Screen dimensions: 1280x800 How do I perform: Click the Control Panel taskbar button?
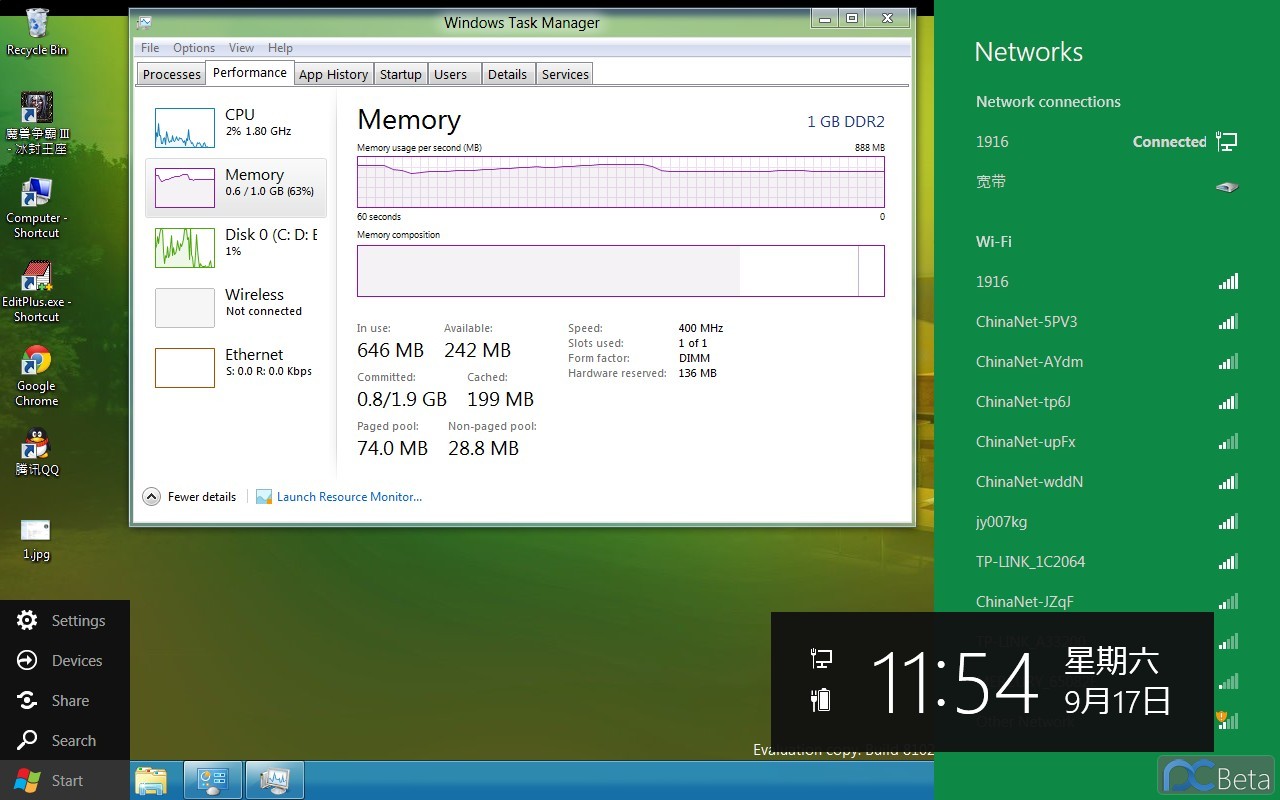pyautogui.click(x=212, y=780)
